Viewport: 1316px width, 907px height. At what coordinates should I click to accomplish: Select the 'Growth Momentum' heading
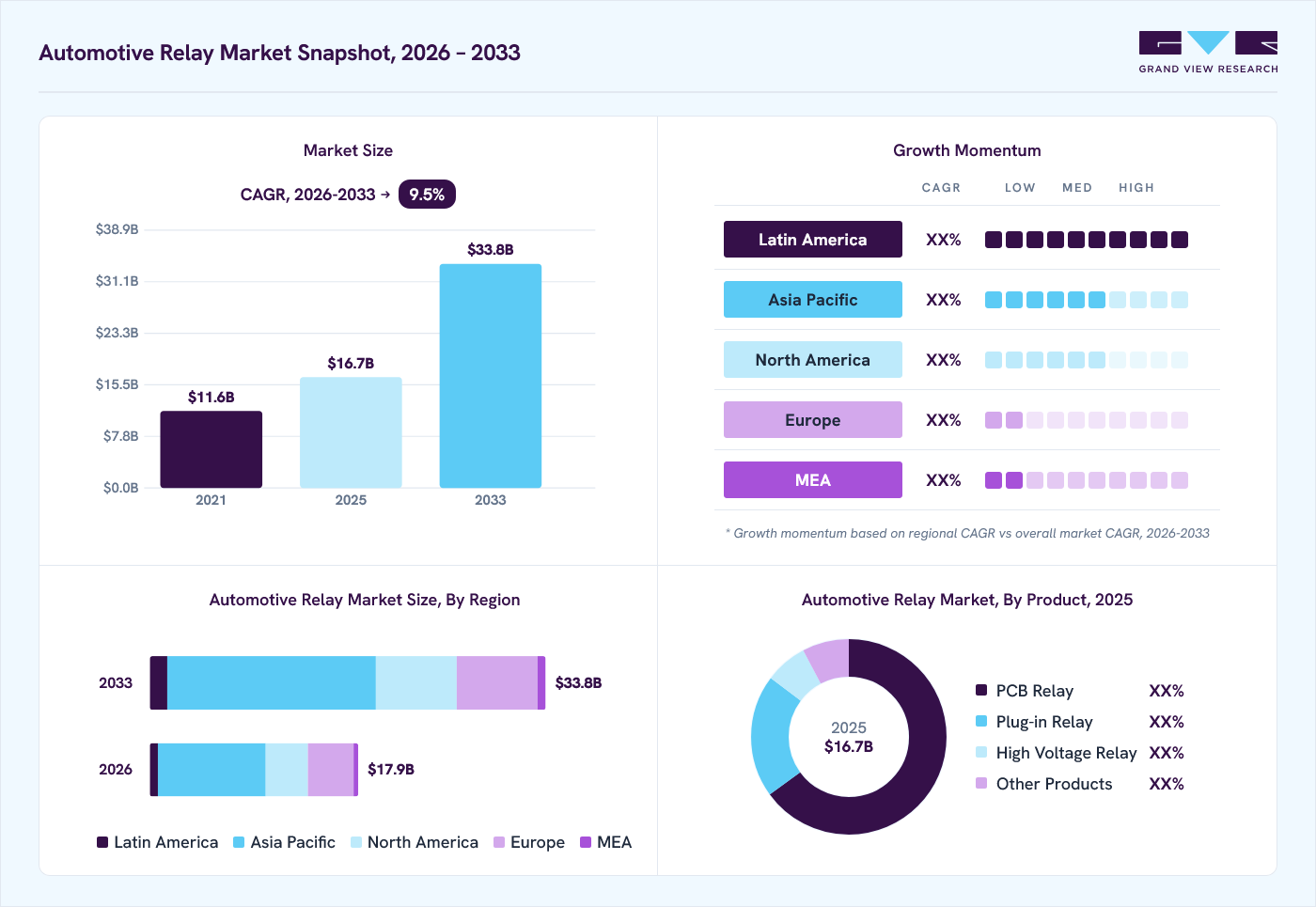point(967,150)
